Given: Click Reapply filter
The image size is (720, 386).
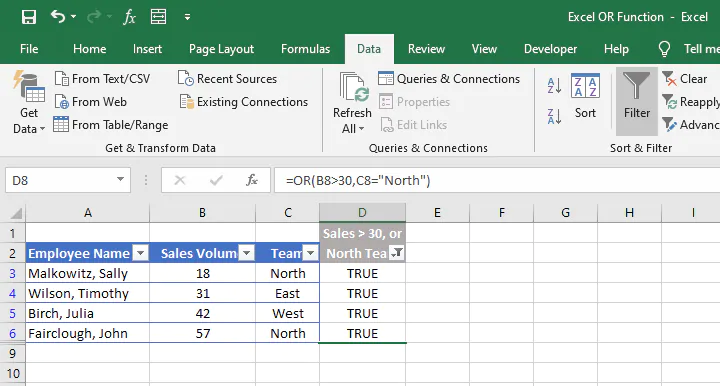Looking at the screenshot, I should click(x=691, y=102).
